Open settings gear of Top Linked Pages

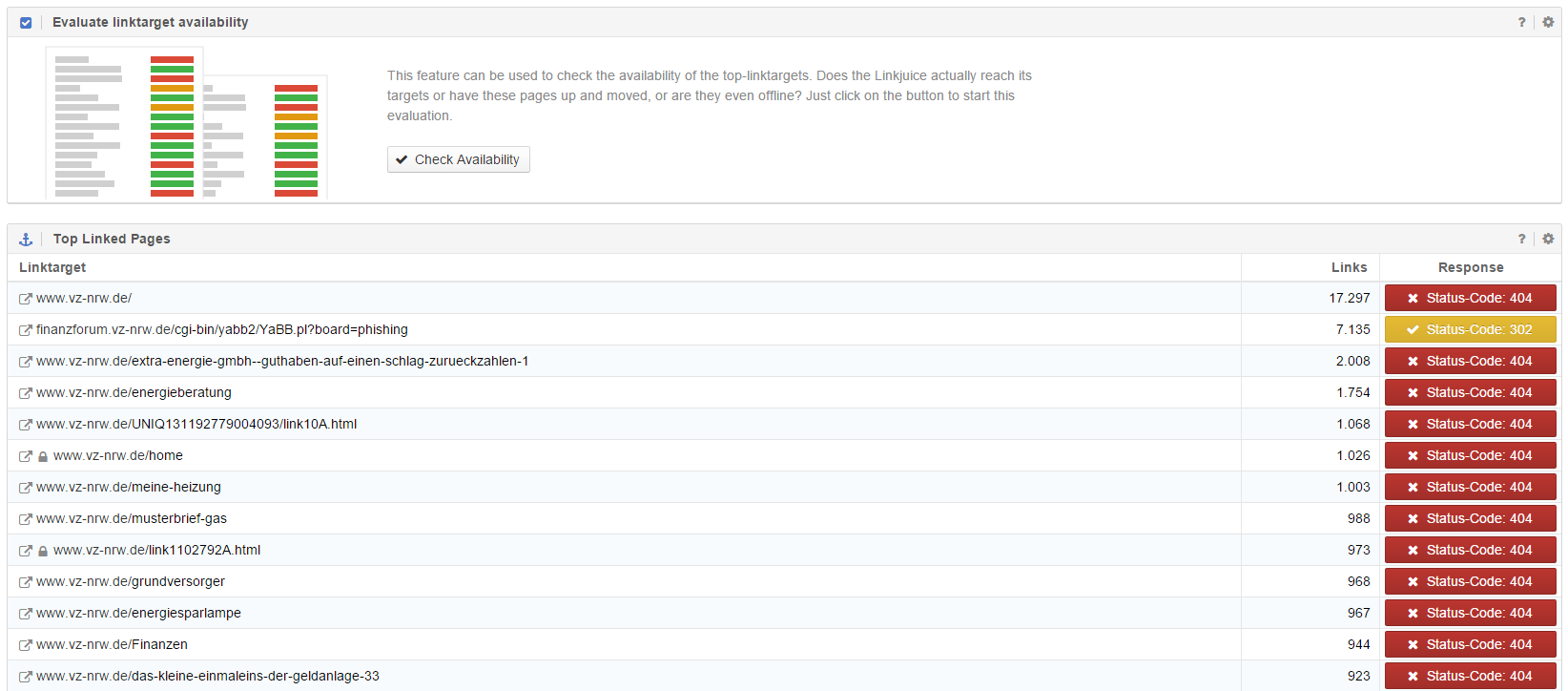click(x=1548, y=239)
